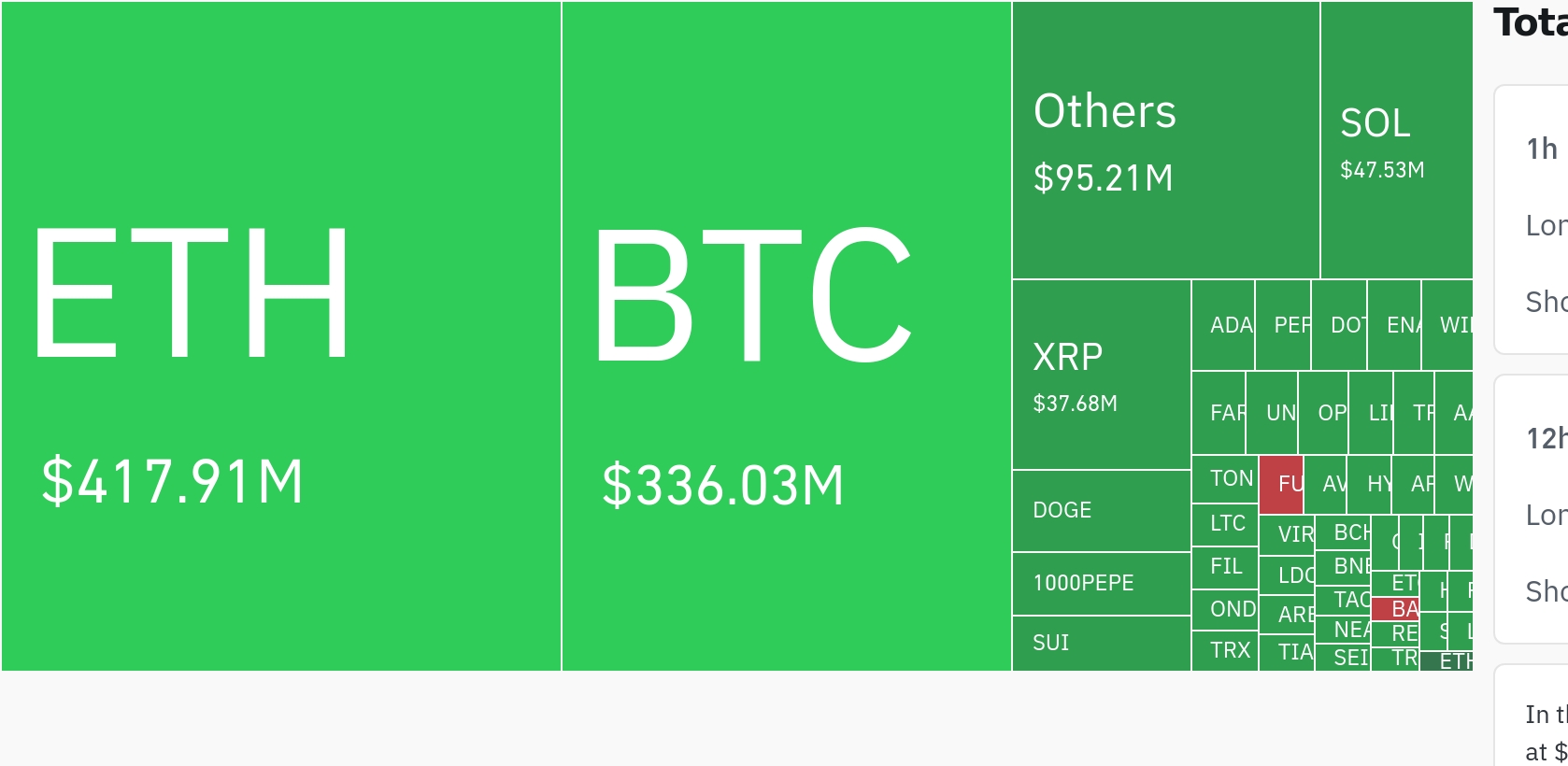Select the ETH $417.91M heatmap tile
Image resolution: width=1568 pixels, height=766 pixels.
[x=281, y=336]
